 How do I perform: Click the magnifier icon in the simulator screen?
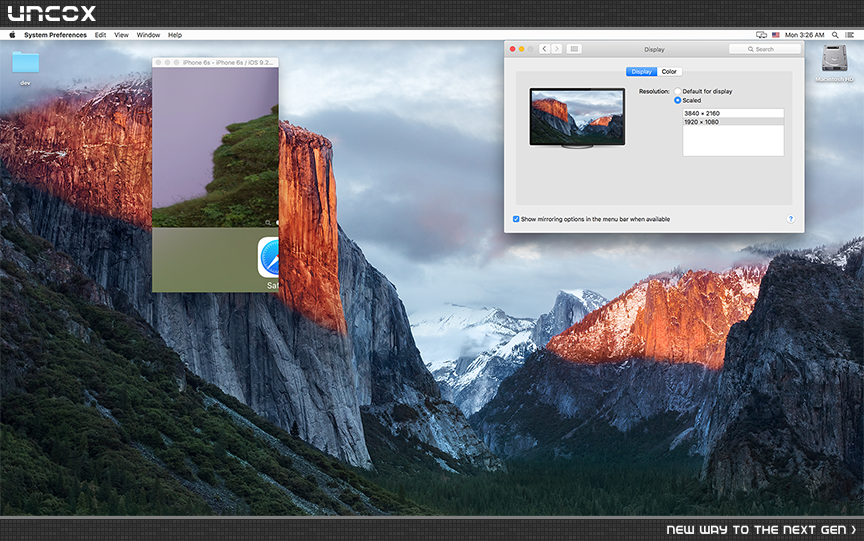click(268, 223)
